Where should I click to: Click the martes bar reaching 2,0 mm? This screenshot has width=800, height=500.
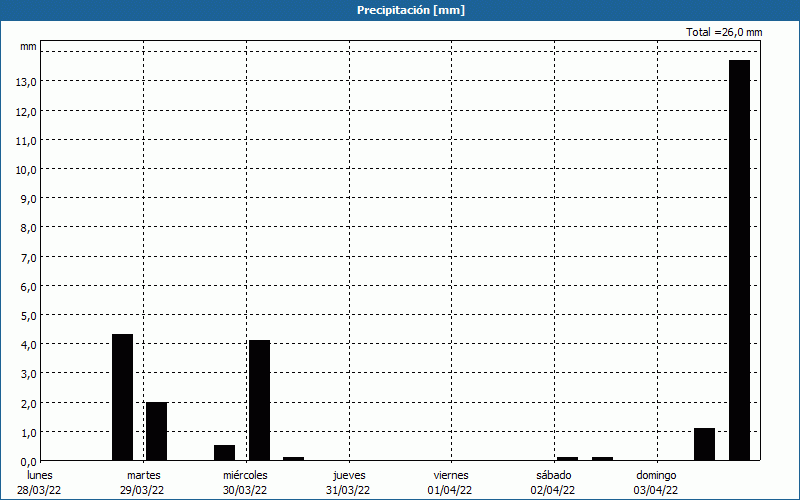coord(157,431)
